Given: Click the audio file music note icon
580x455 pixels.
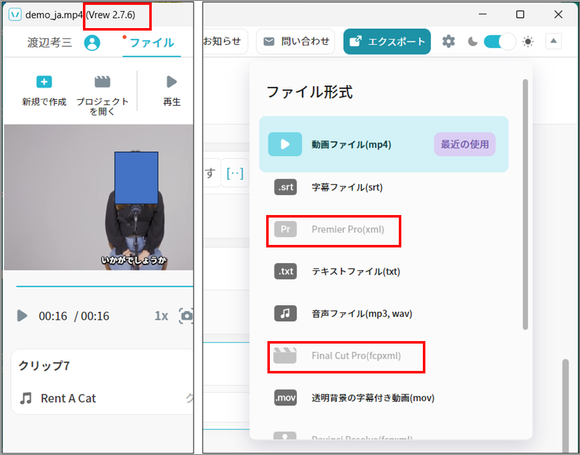Looking at the screenshot, I should [x=285, y=314].
